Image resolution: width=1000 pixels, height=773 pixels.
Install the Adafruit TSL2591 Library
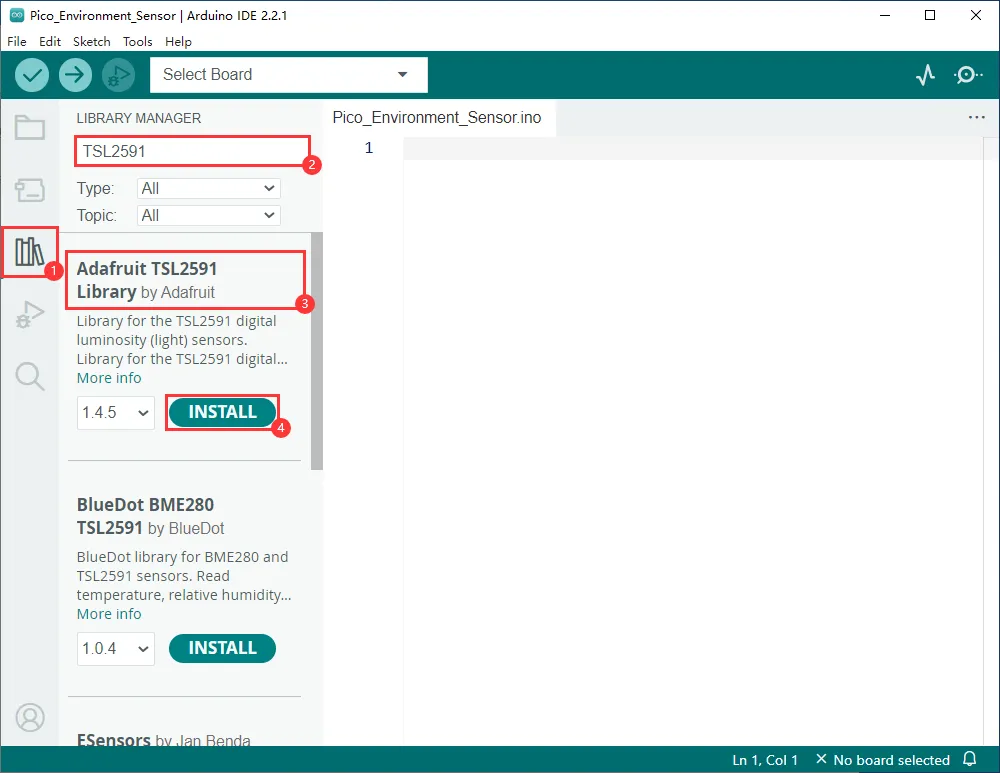point(222,412)
